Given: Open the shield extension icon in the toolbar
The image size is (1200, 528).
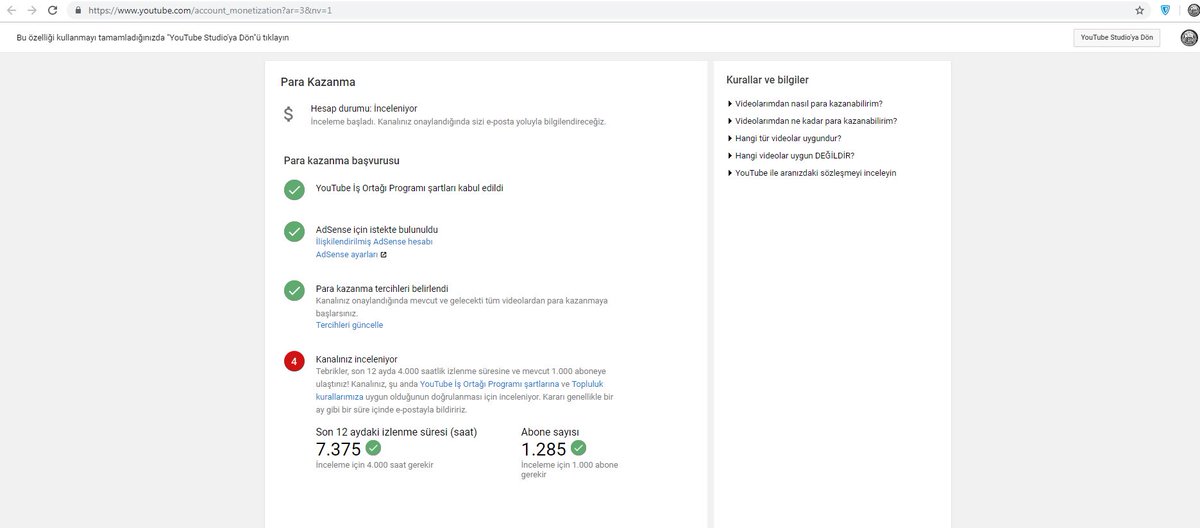Looking at the screenshot, I should point(1165,10).
